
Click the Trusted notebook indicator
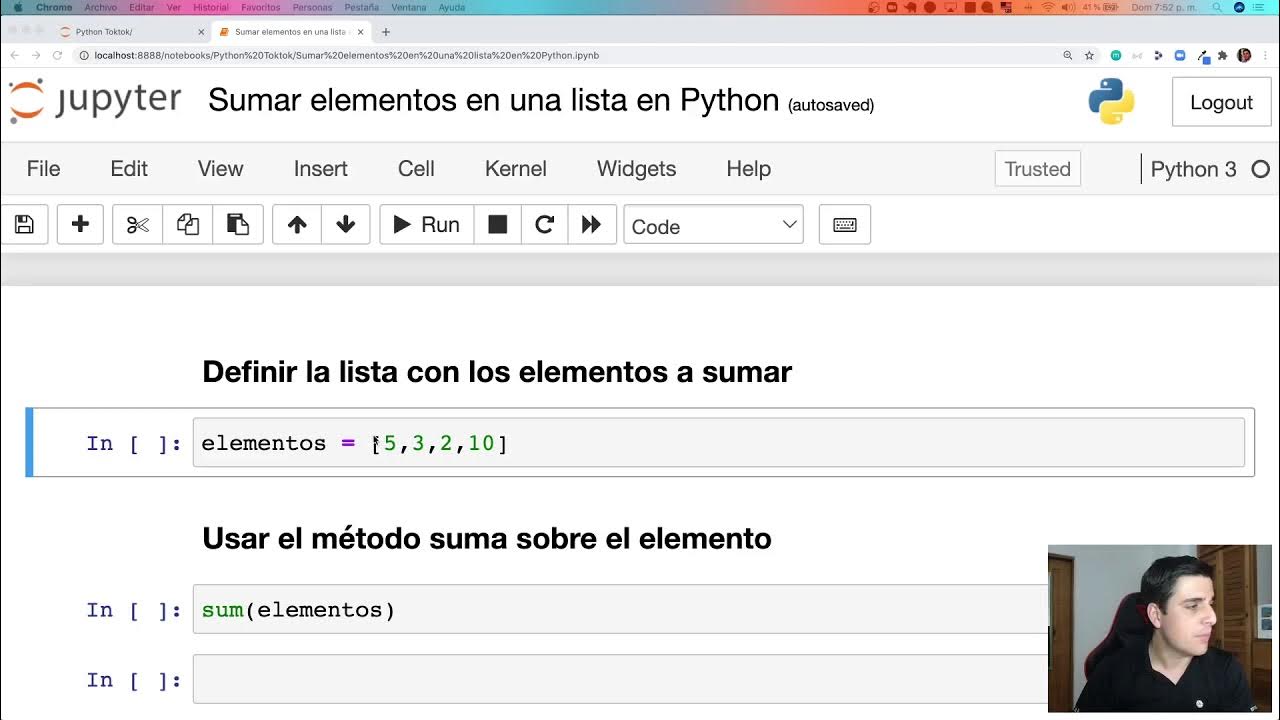pos(1037,169)
